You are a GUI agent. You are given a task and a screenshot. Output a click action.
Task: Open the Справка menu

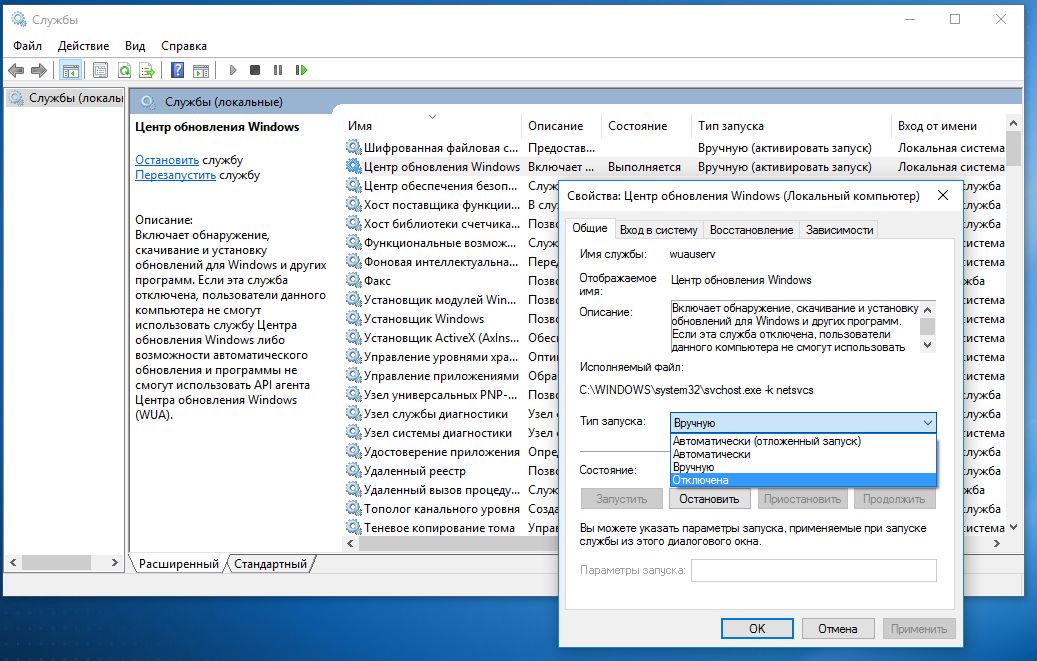[x=184, y=46]
